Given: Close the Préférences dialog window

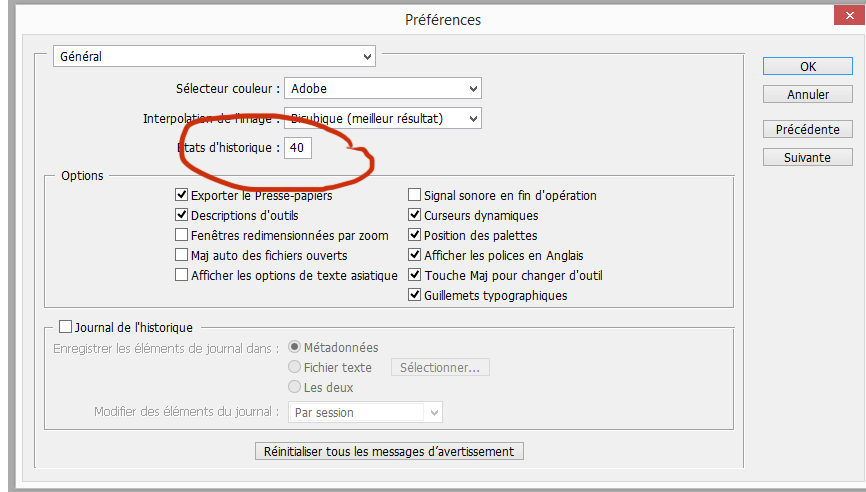Looking at the screenshot, I should (x=848, y=17).
